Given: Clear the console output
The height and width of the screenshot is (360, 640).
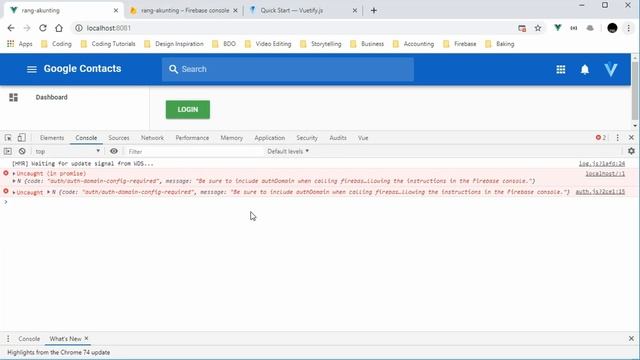Looking at the screenshot, I should 22,151.
